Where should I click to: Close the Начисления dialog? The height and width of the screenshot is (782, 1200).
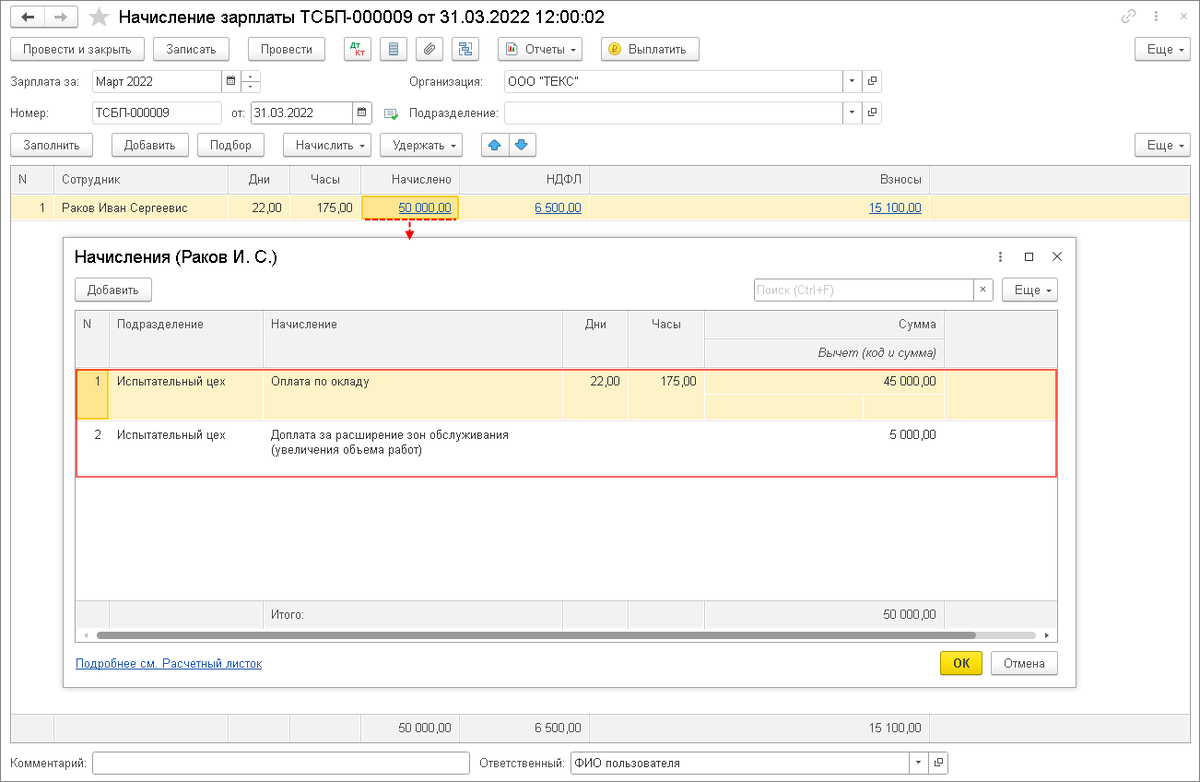tap(1056, 257)
